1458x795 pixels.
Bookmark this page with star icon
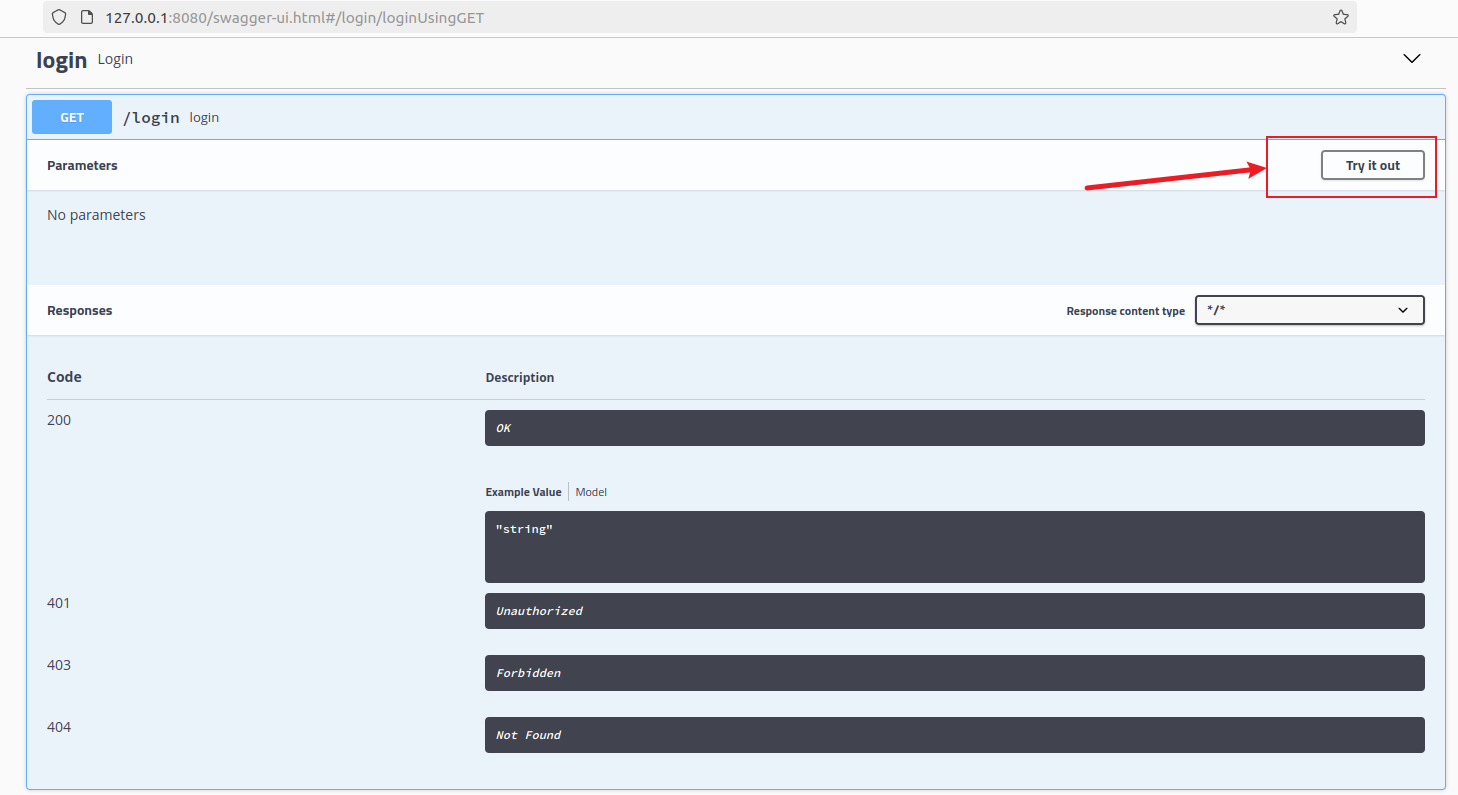pos(1341,17)
